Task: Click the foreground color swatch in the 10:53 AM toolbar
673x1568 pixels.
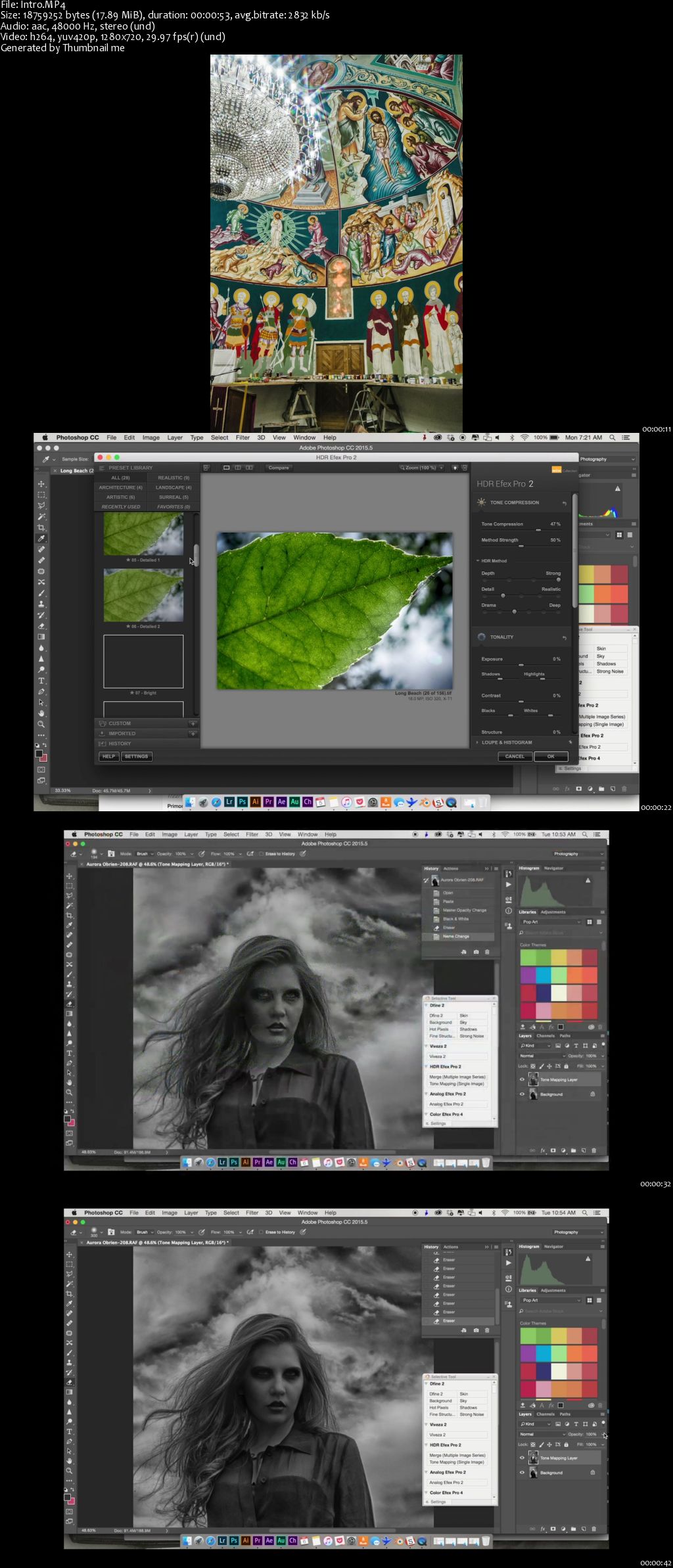Action: pyautogui.click(x=67, y=1119)
